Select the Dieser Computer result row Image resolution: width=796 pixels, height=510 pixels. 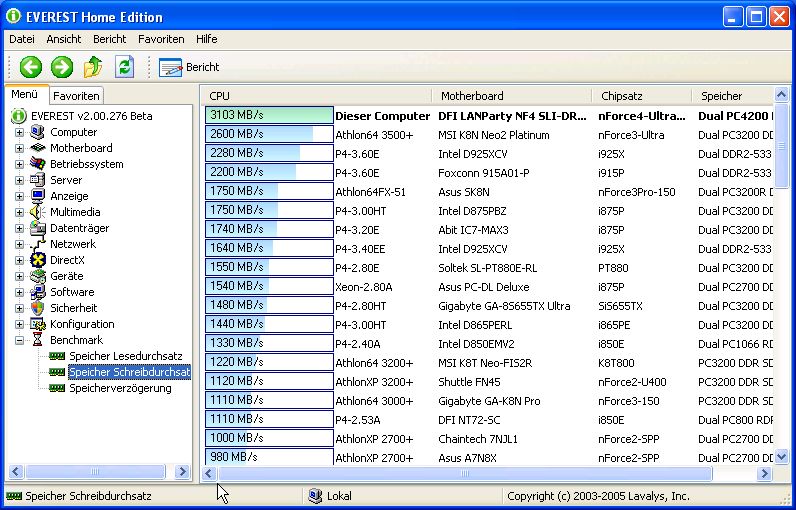pyautogui.click(x=489, y=116)
